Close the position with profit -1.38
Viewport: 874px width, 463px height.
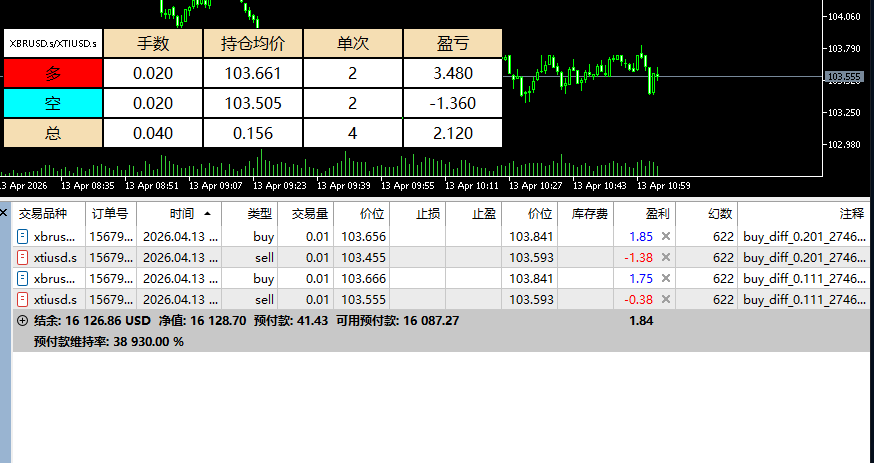tap(666, 257)
